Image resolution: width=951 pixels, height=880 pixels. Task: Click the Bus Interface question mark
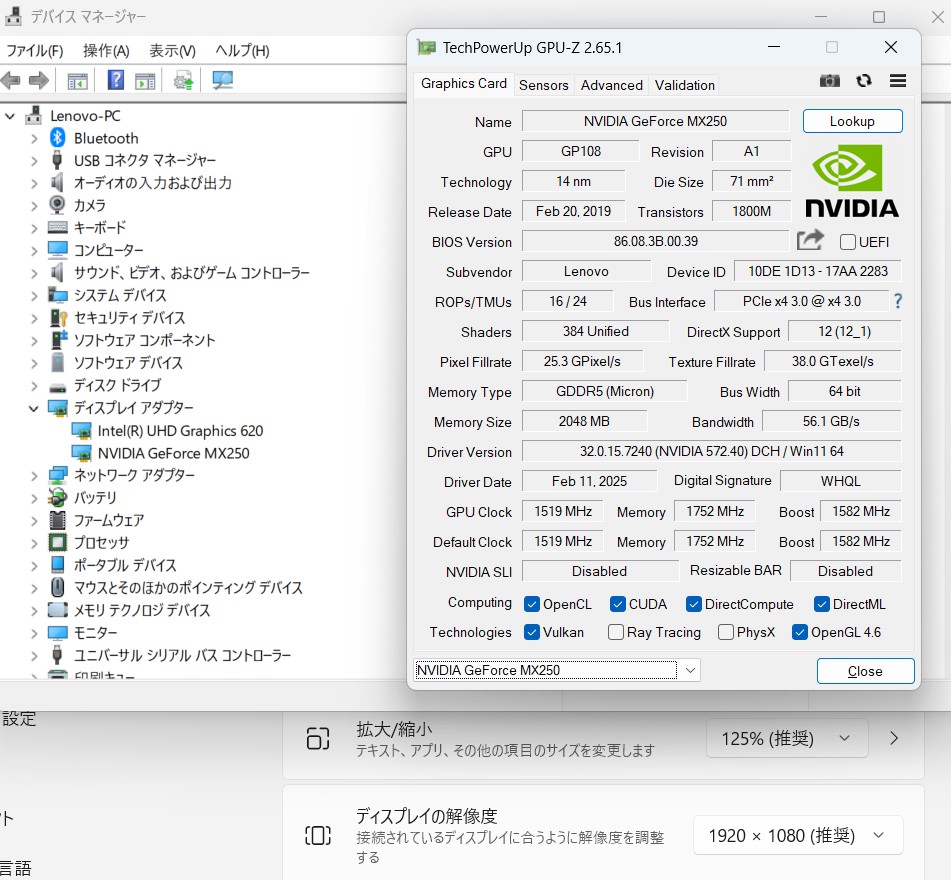(x=898, y=301)
